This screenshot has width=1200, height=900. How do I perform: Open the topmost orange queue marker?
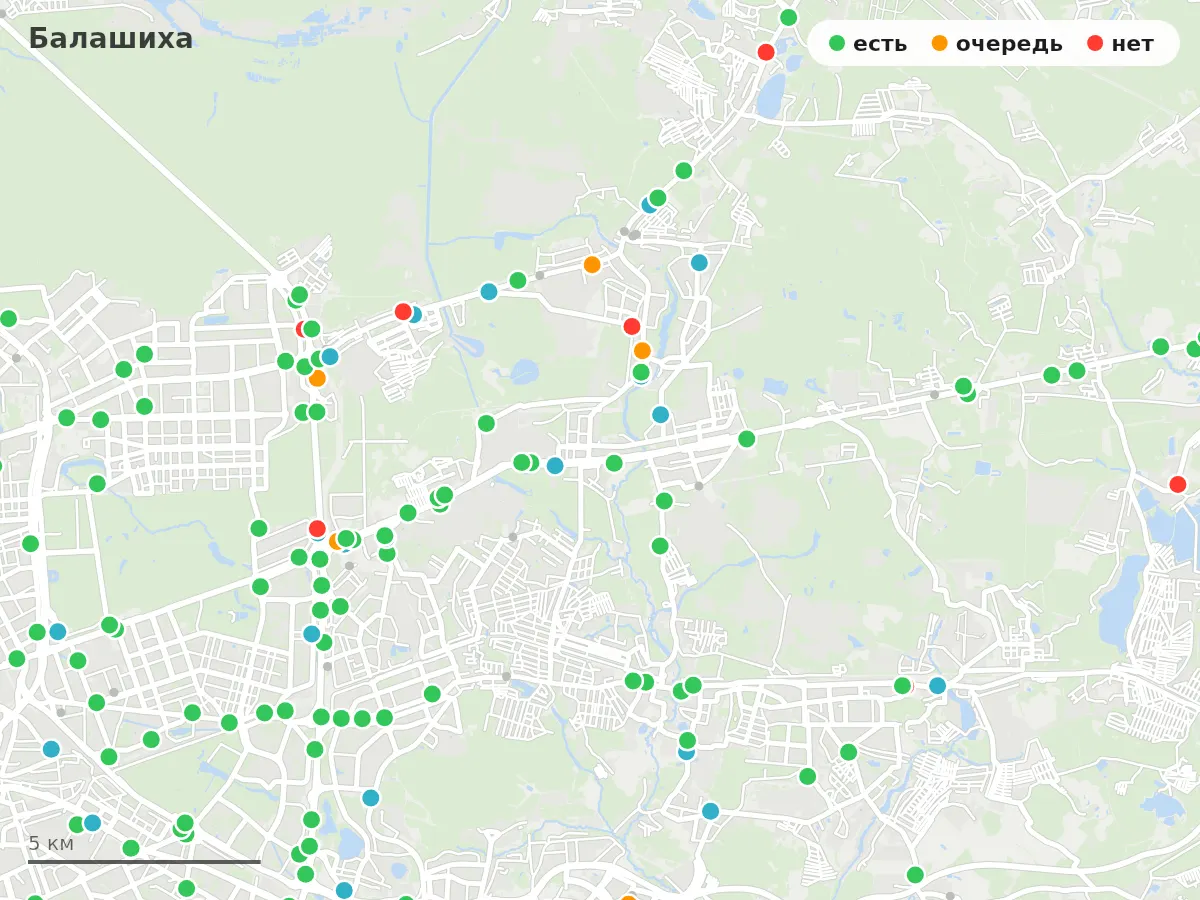coord(592,264)
